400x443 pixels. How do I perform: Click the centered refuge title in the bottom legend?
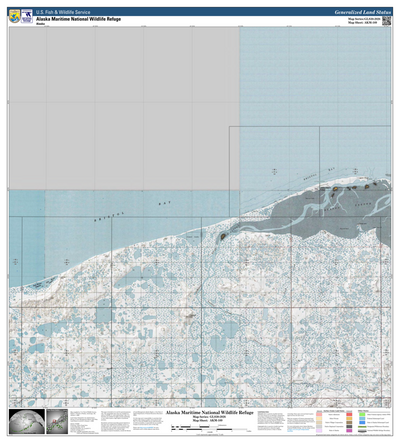(210, 413)
